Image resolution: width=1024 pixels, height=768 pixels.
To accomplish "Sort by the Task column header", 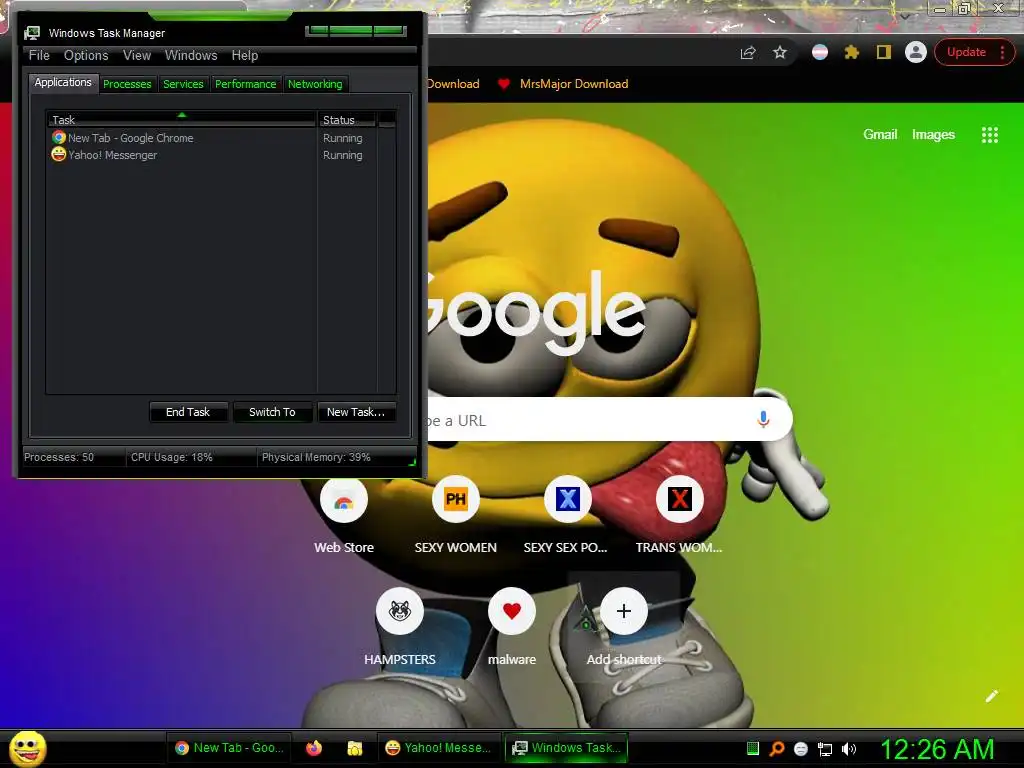I will coord(182,120).
